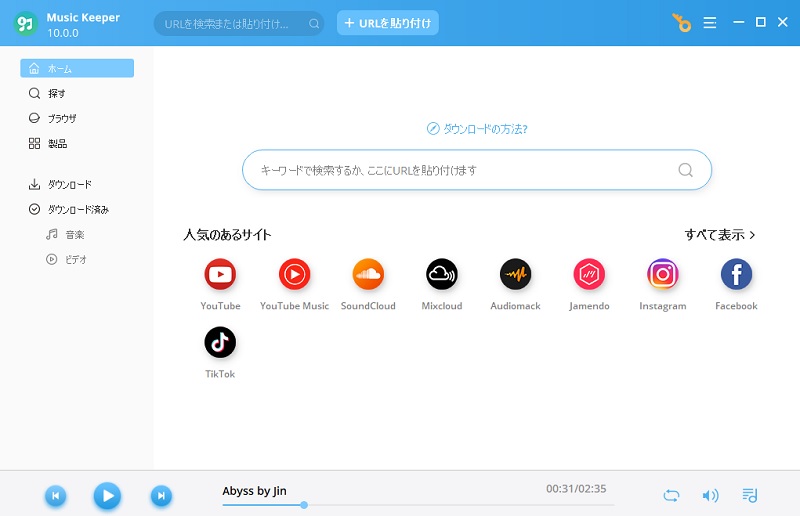Open the Audiomack site icon
Image resolution: width=800 pixels, height=516 pixels.
pos(515,274)
